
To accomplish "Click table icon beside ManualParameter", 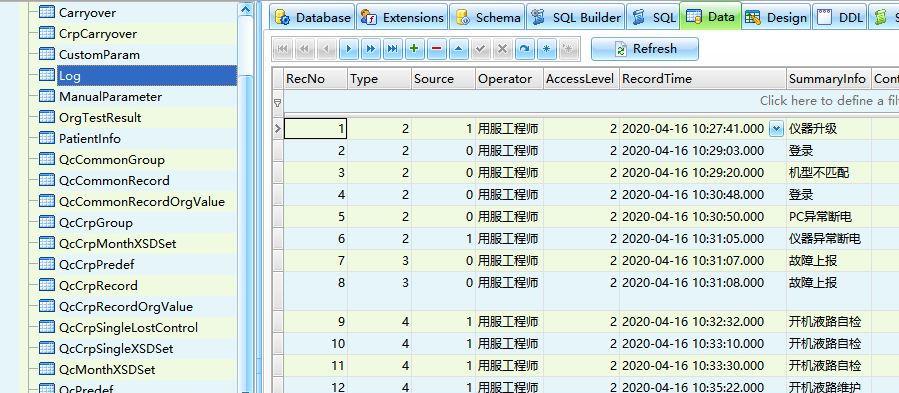I will pyautogui.click(x=47, y=96).
